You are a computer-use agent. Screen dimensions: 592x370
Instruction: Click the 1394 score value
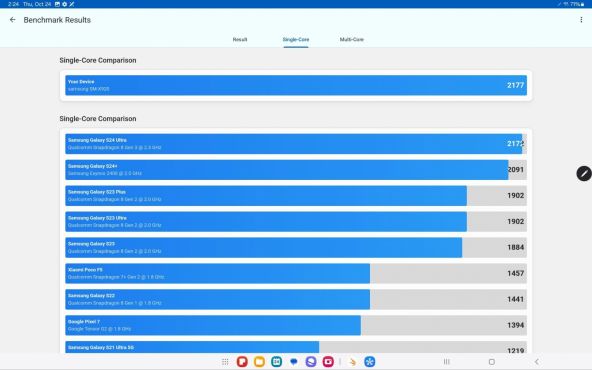(516, 325)
